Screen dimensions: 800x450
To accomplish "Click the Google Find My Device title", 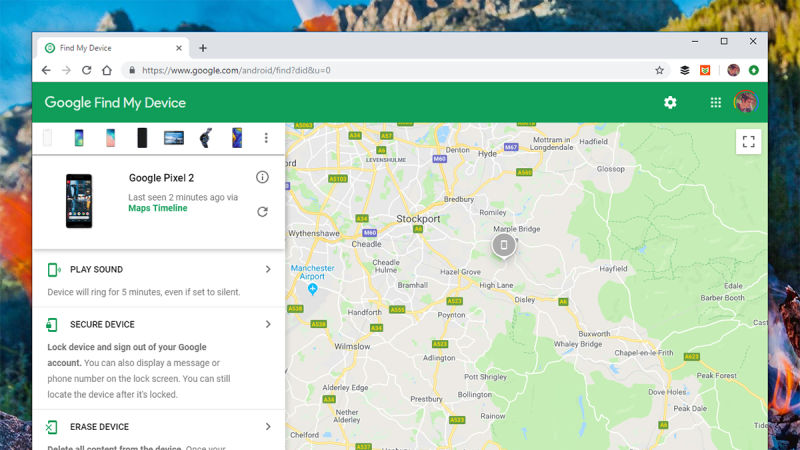I will (115, 103).
